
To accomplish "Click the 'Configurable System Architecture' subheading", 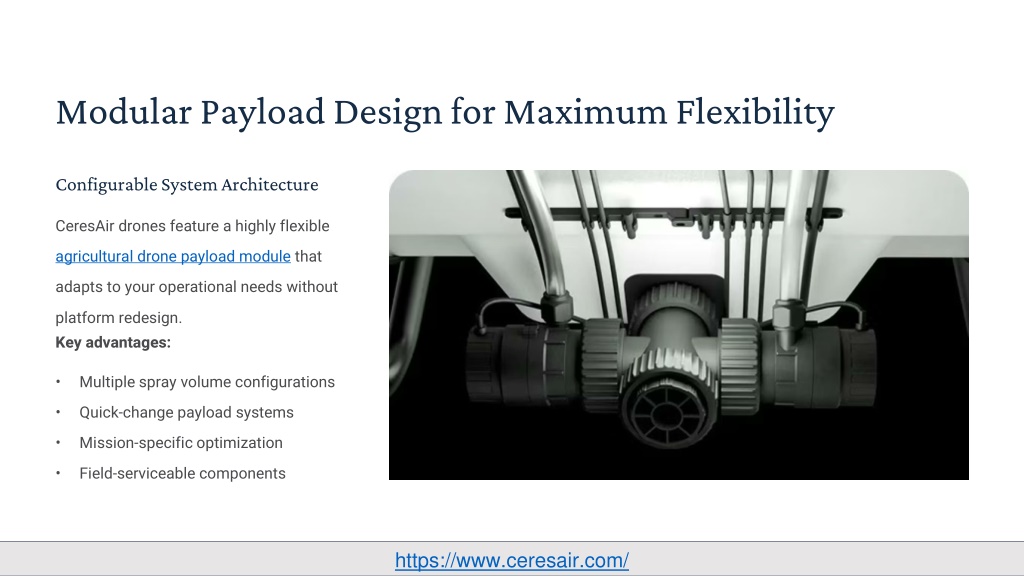I will click(x=187, y=185).
